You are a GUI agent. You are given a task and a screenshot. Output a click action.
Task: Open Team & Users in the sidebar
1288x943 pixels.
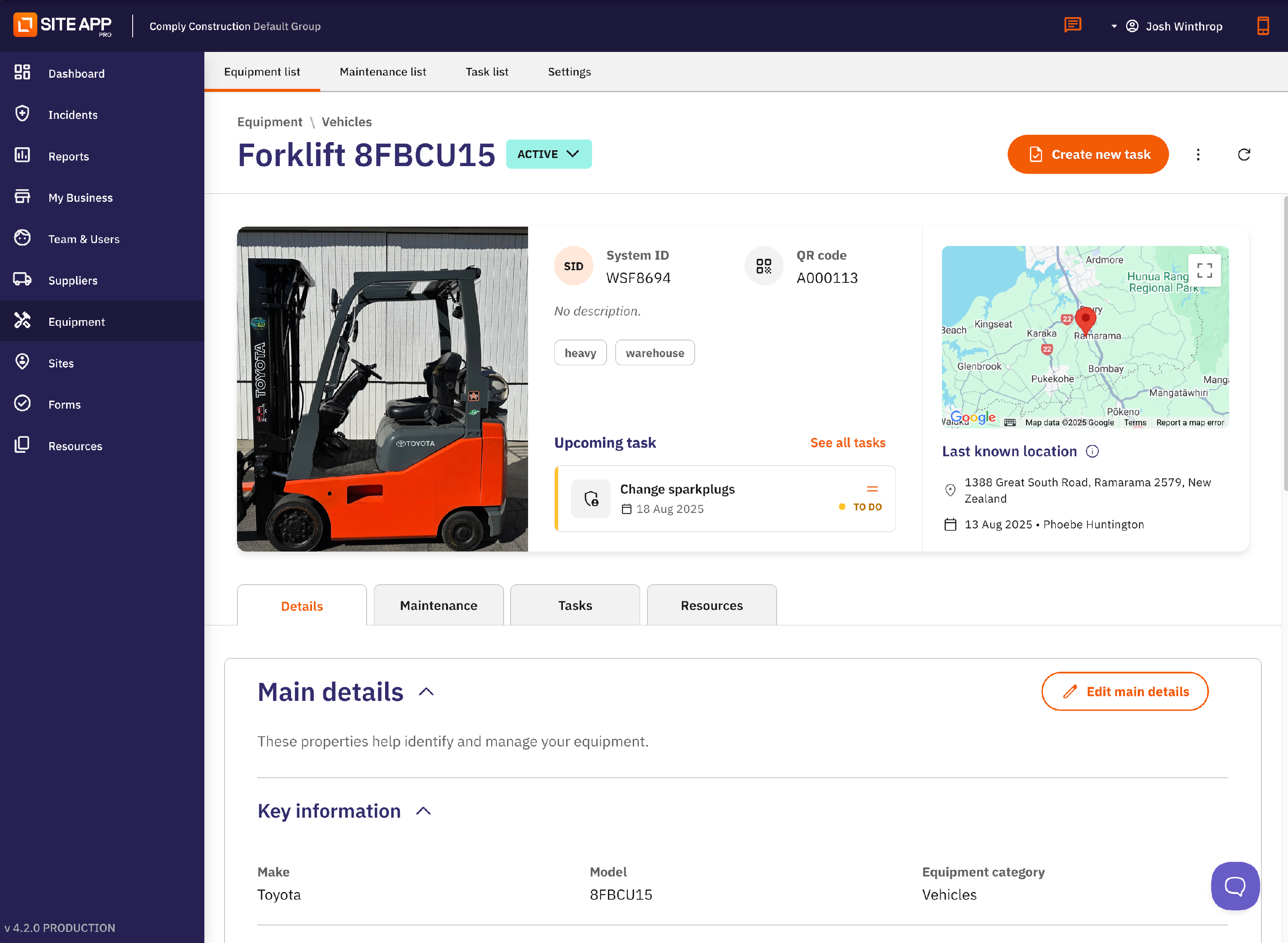tap(102, 239)
